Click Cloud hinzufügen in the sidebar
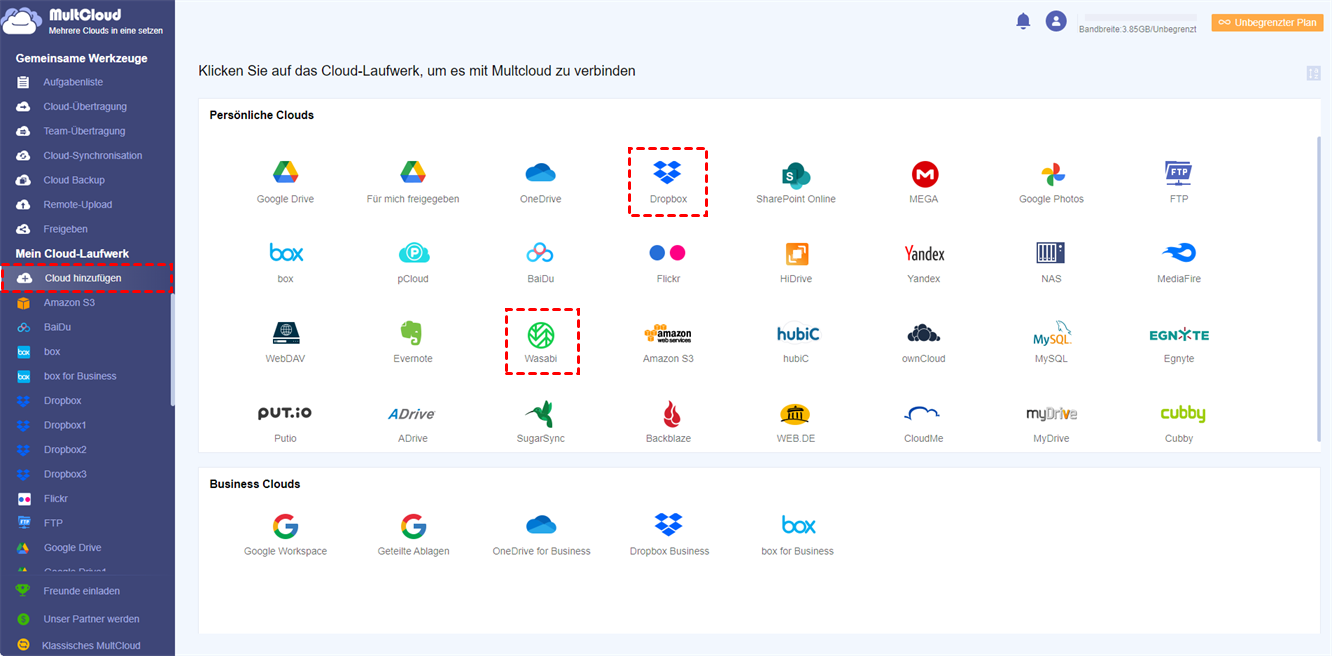The width and height of the screenshot is (1332, 656). [87, 278]
